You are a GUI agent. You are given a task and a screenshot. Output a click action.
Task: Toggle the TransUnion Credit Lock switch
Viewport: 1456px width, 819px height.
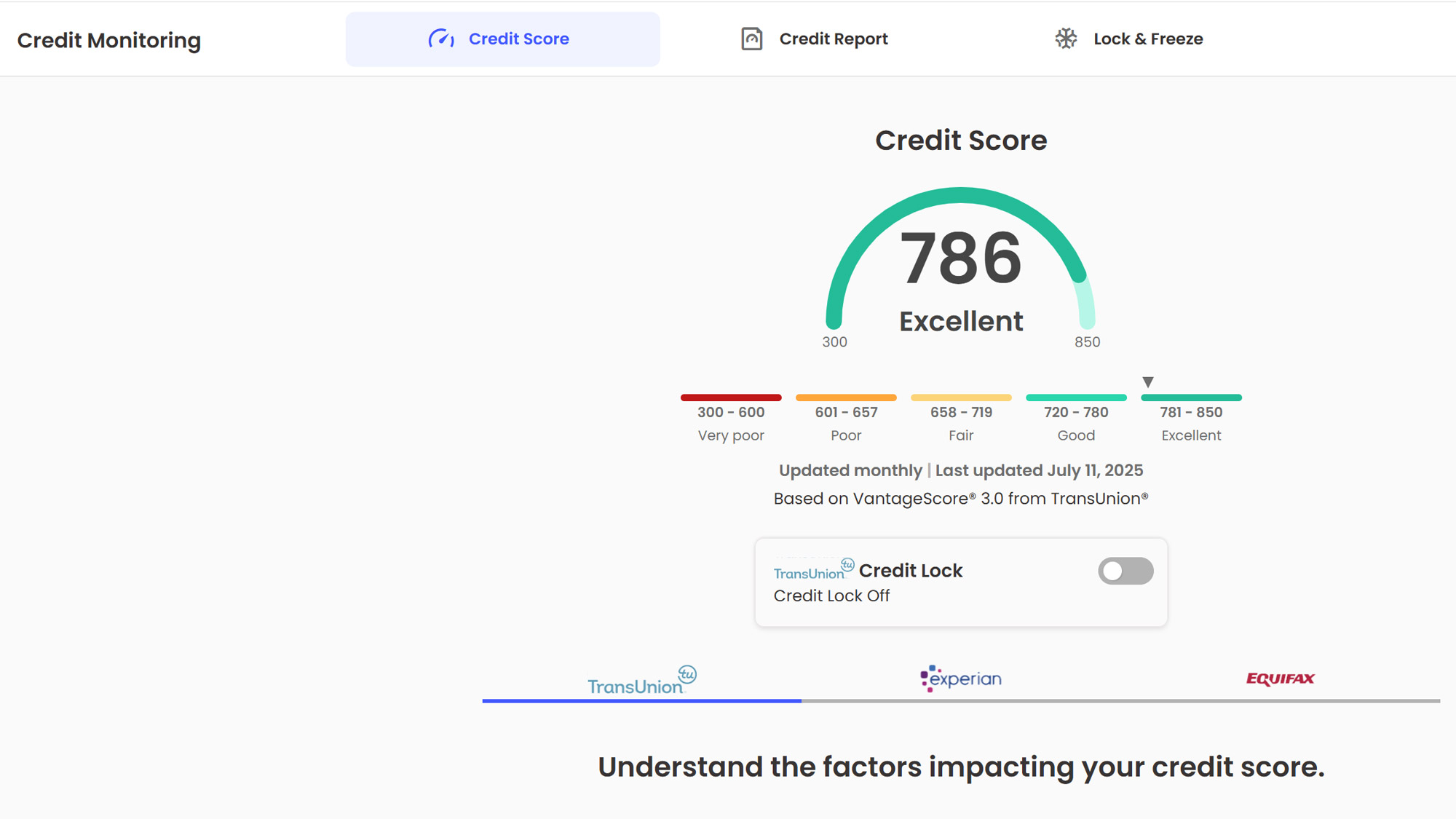click(1125, 571)
